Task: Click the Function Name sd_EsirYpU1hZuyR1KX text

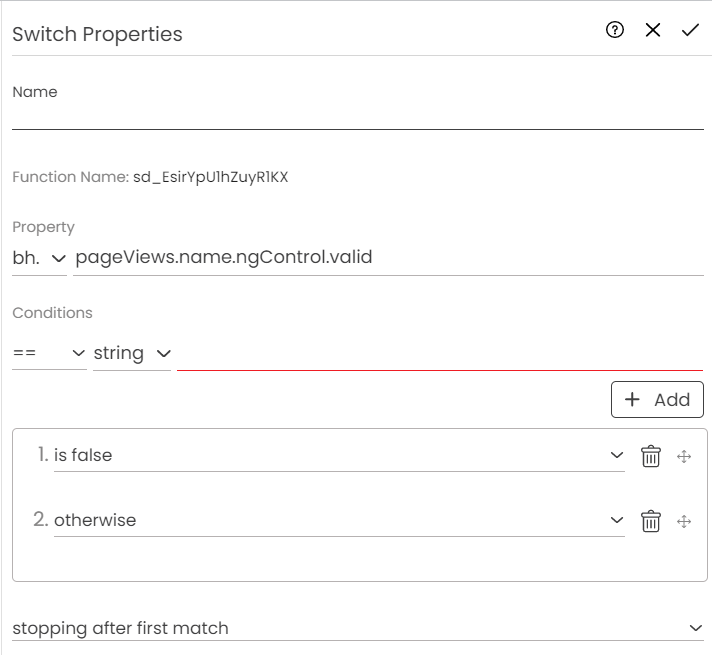Action: [210, 177]
